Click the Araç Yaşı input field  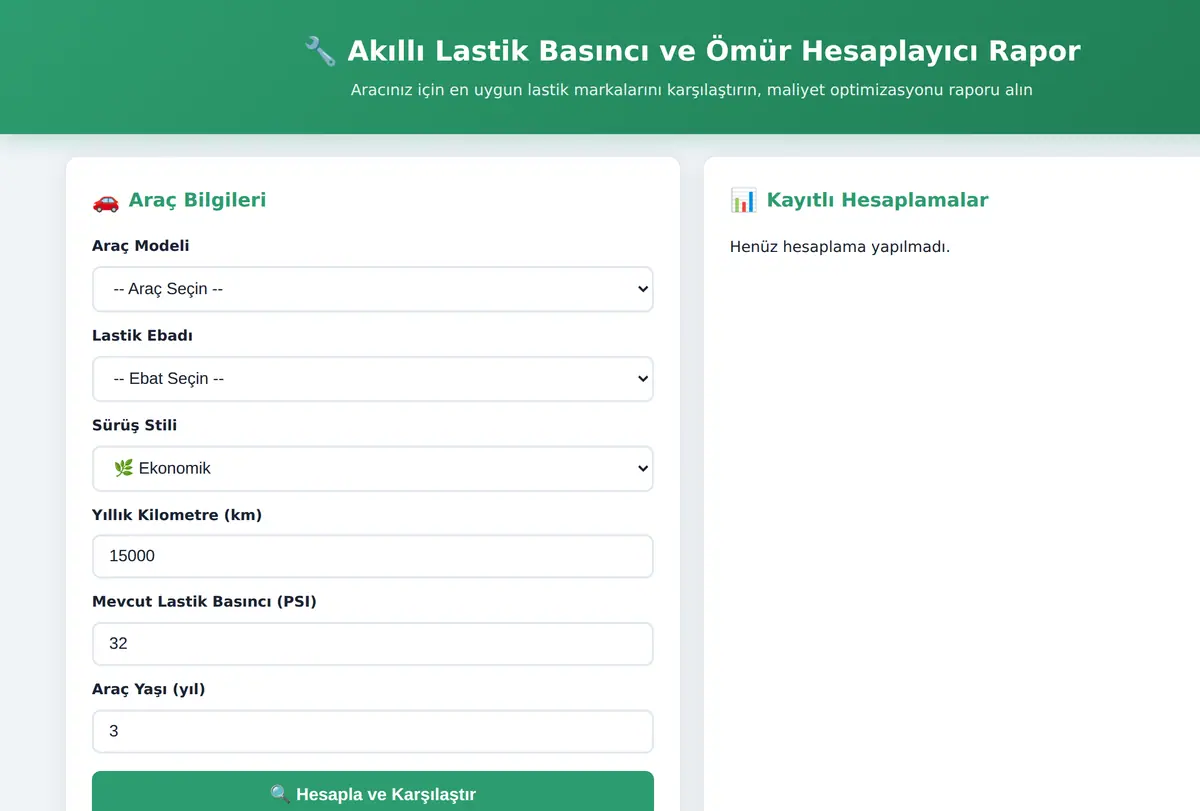tap(372, 731)
